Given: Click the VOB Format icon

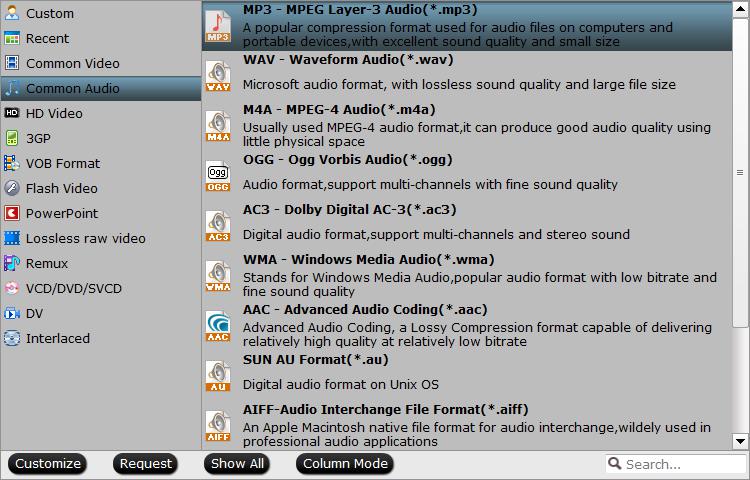Looking at the screenshot, I should 12,163.
